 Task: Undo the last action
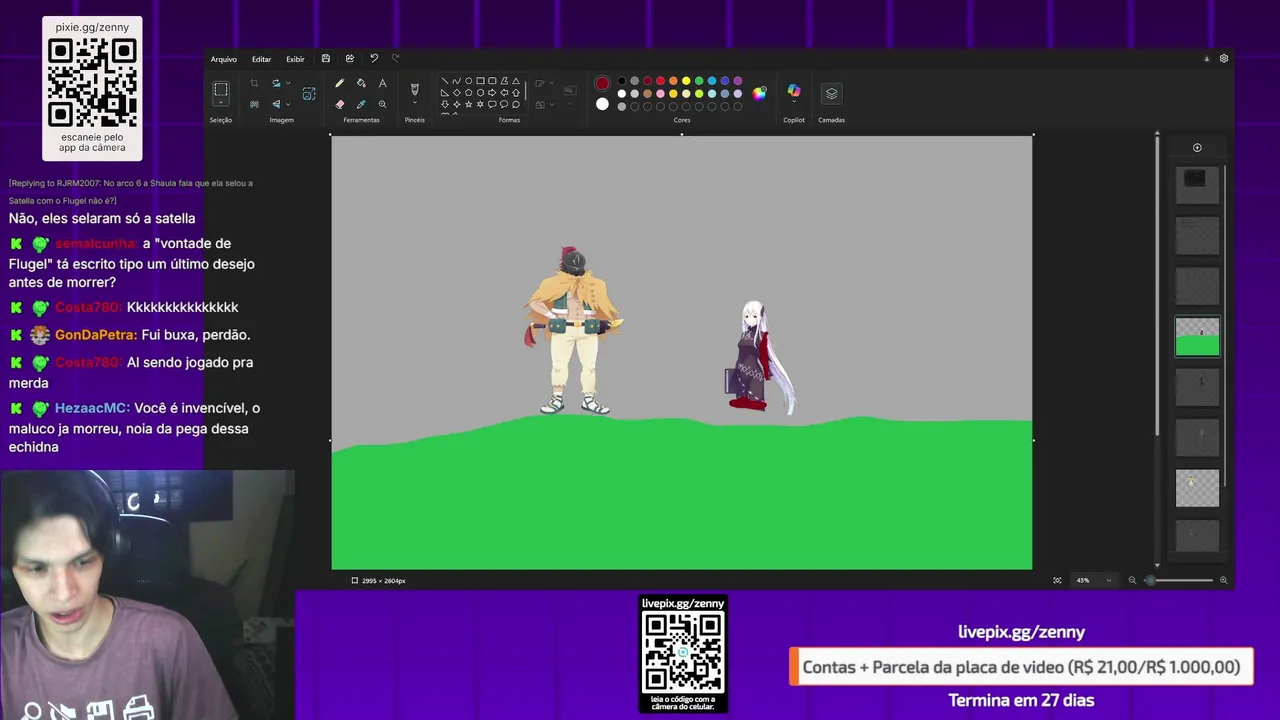point(374,58)
